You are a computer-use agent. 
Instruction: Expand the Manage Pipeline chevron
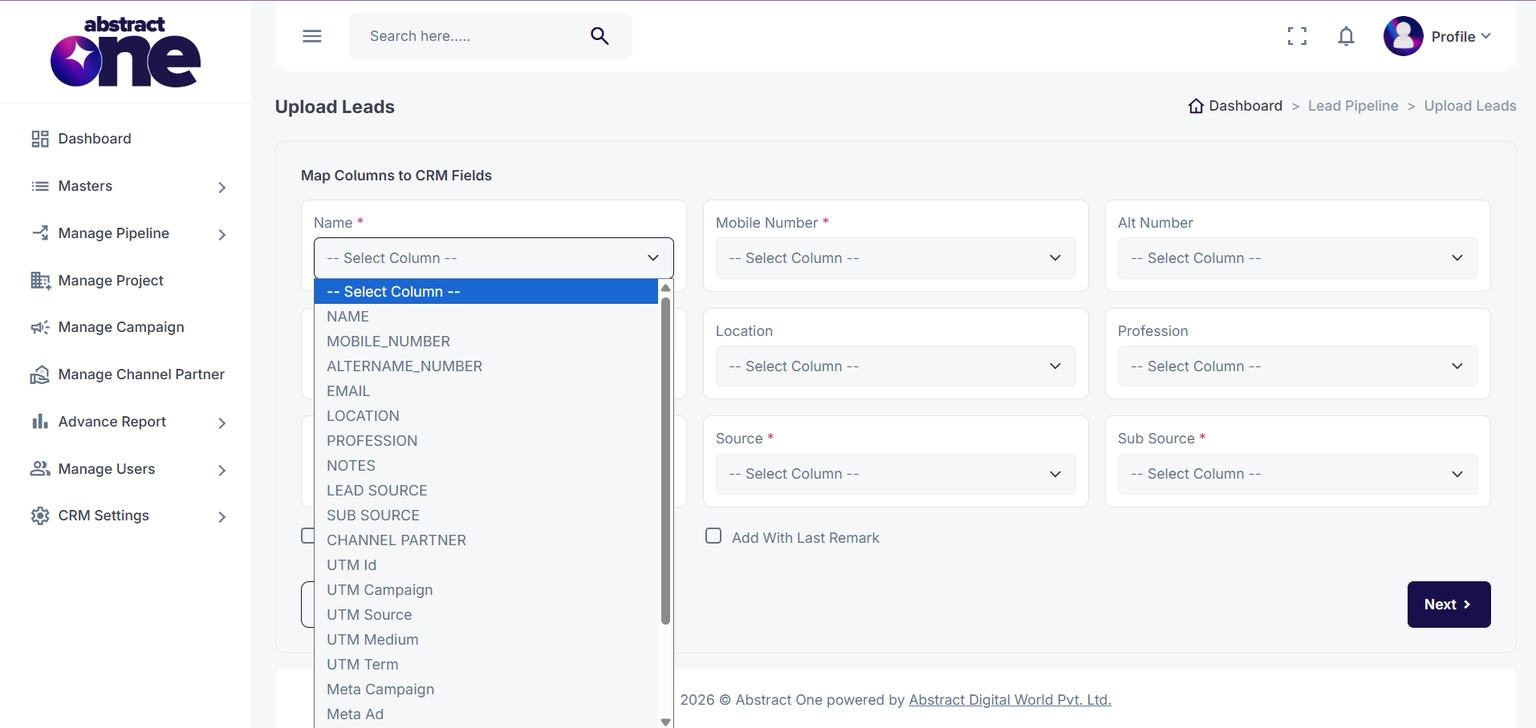222,234
